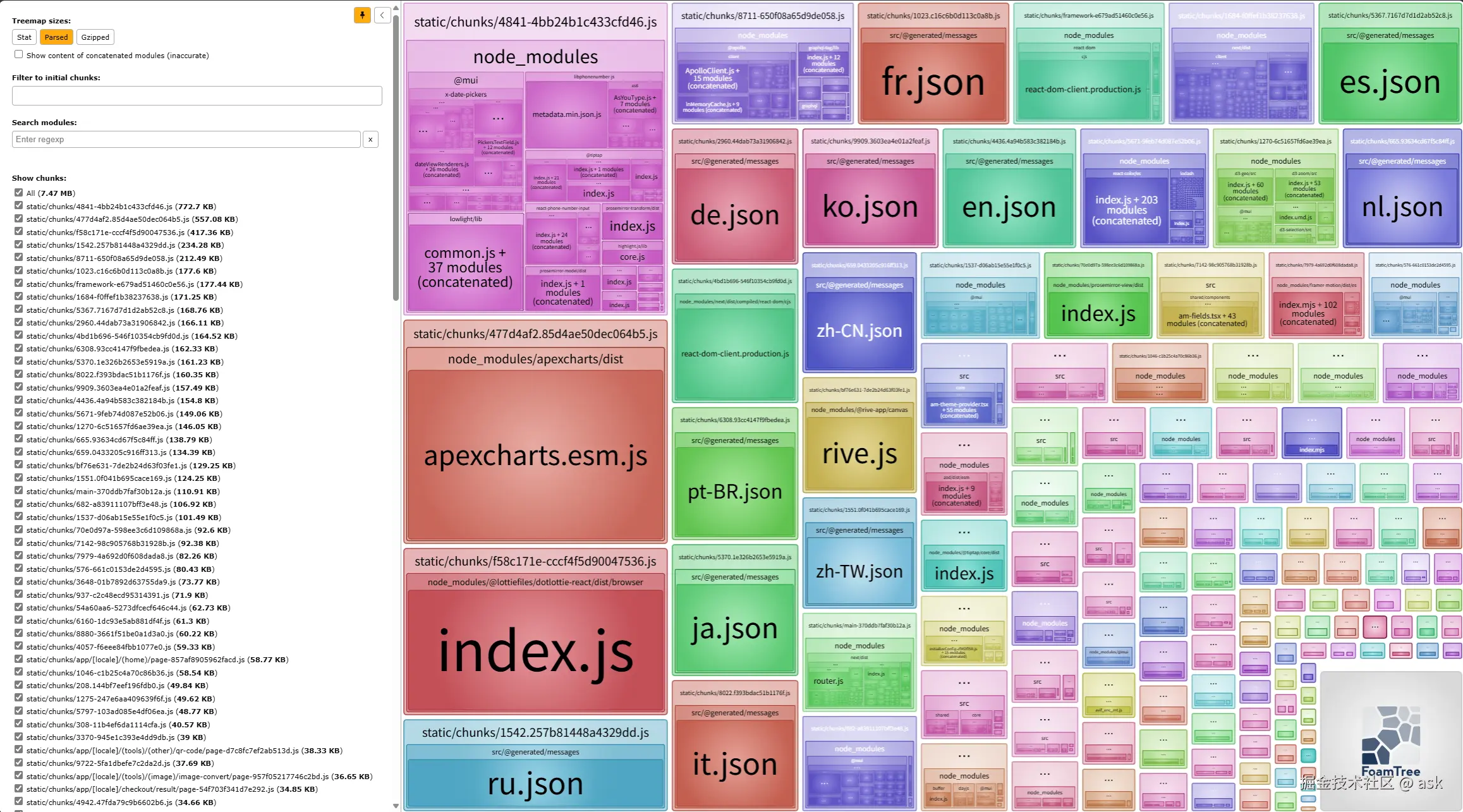Click the pin sidebar icon
This screenshot has height=812, width=1463.
(x=362, y=15)
